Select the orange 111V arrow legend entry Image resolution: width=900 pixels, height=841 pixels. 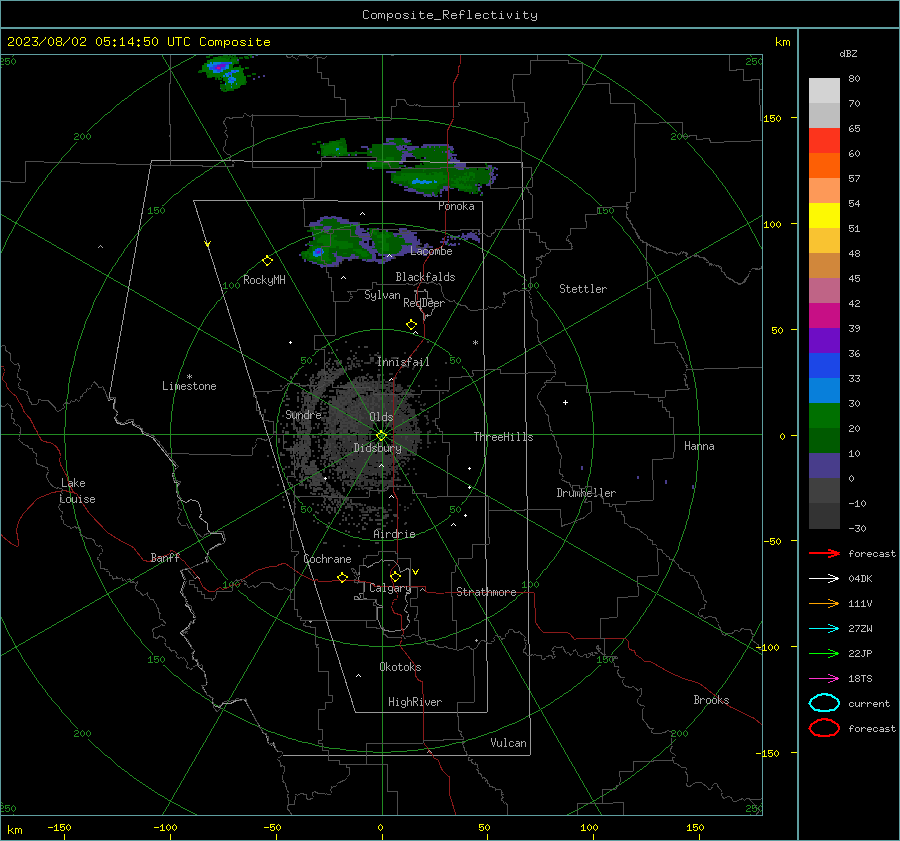pyautogui.click(x=824, y=603)
